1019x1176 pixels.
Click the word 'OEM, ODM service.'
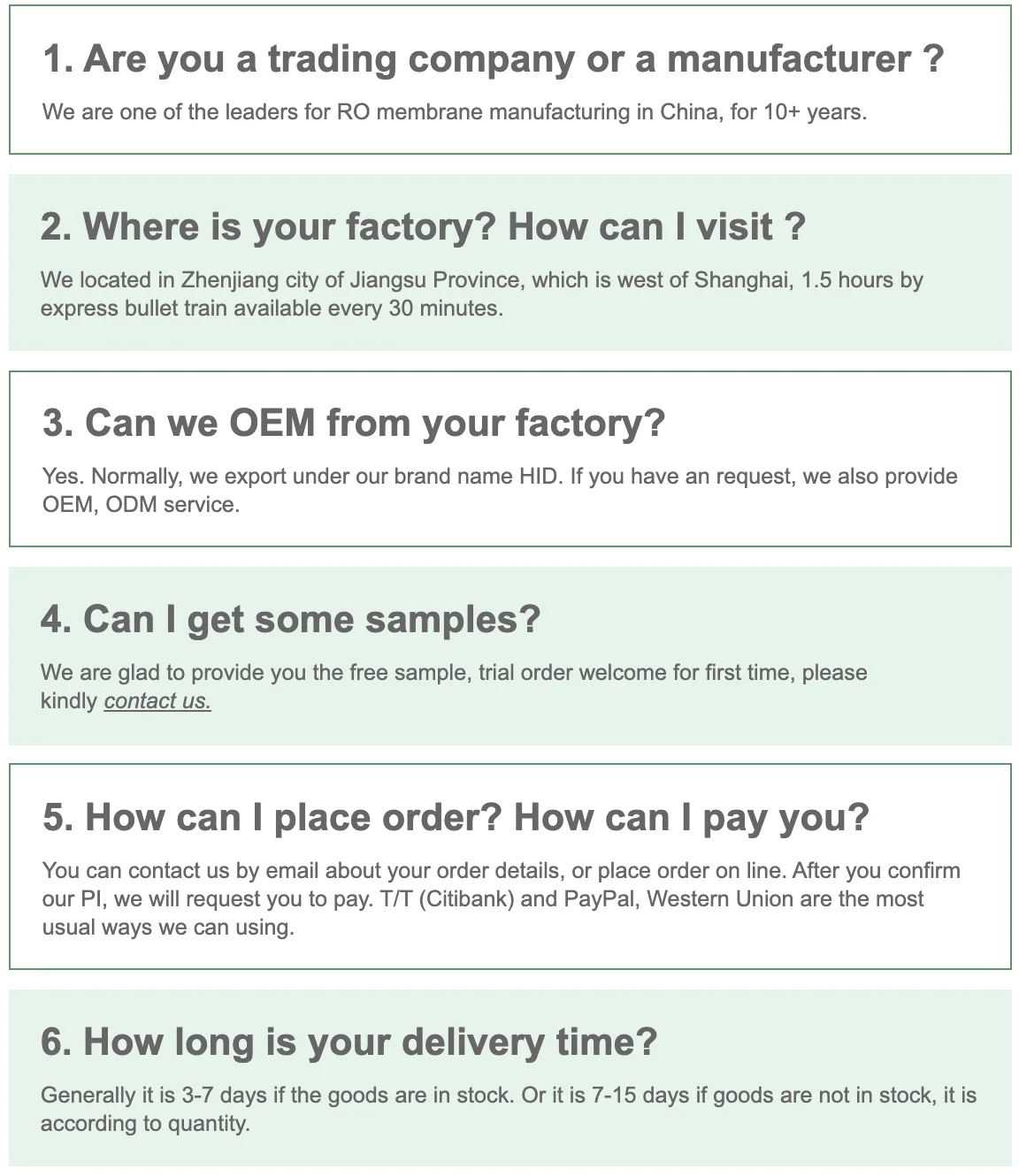point(141,505)
